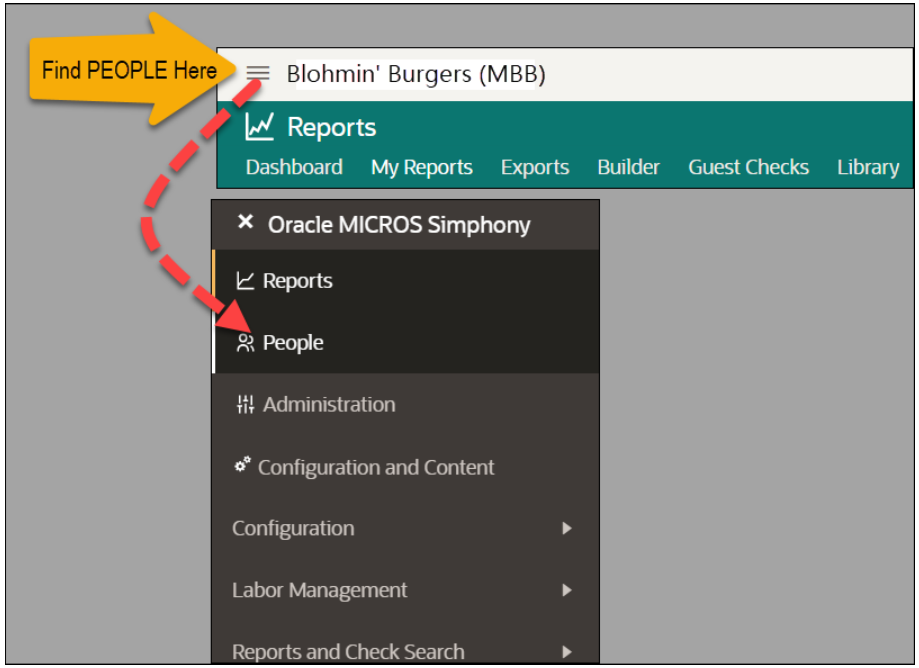
Task: Open the My Reports tab
Action: 421,168
